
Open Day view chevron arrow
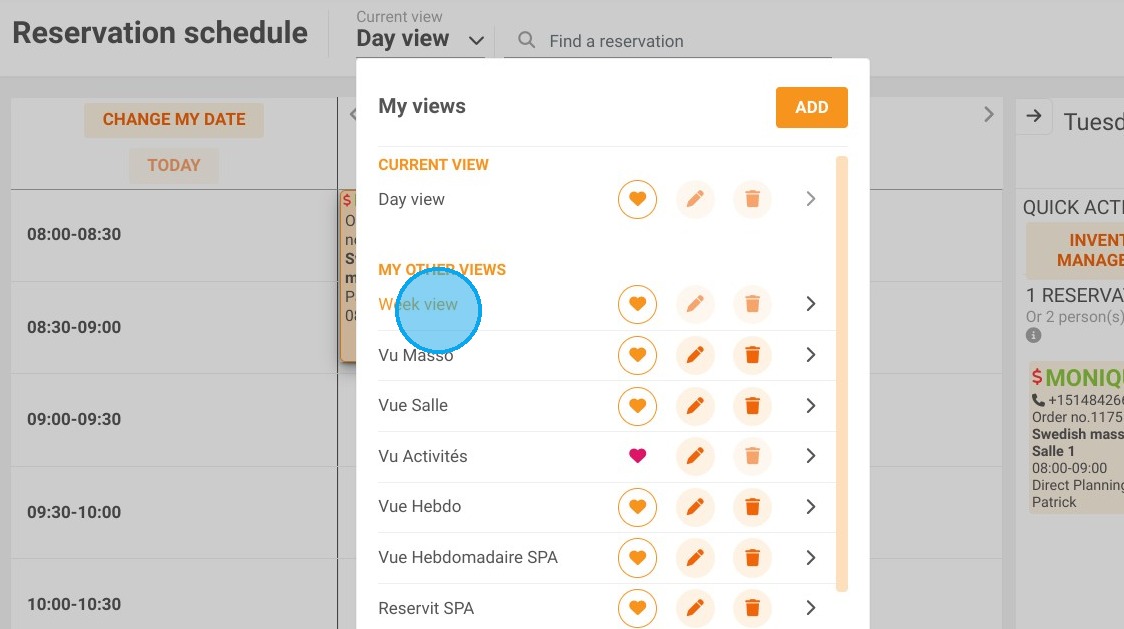811,199
